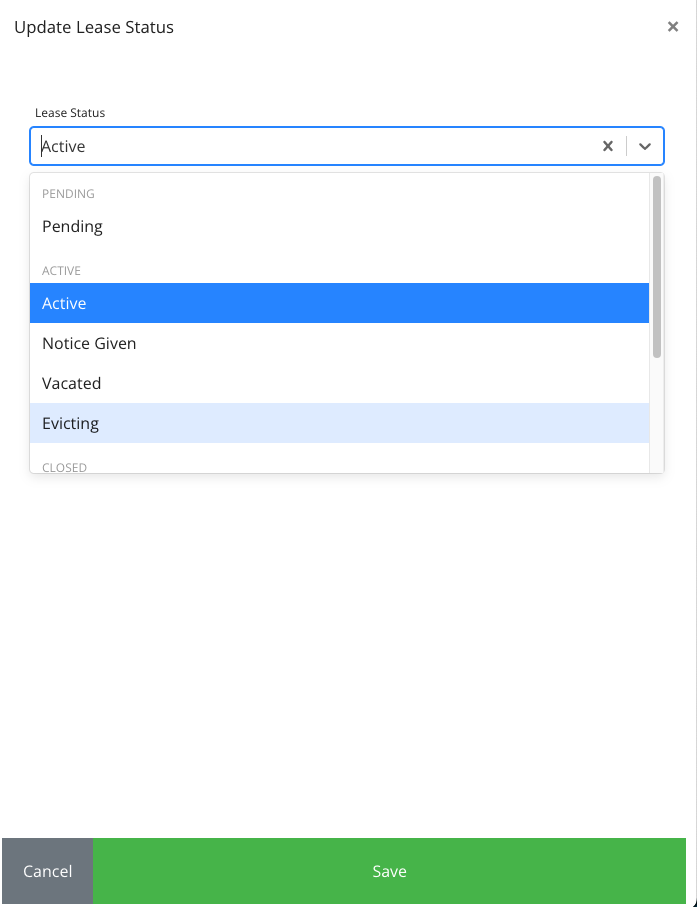Click the dropdown list scrollbar thumb

pyautogui.click(x=657, y=265)
